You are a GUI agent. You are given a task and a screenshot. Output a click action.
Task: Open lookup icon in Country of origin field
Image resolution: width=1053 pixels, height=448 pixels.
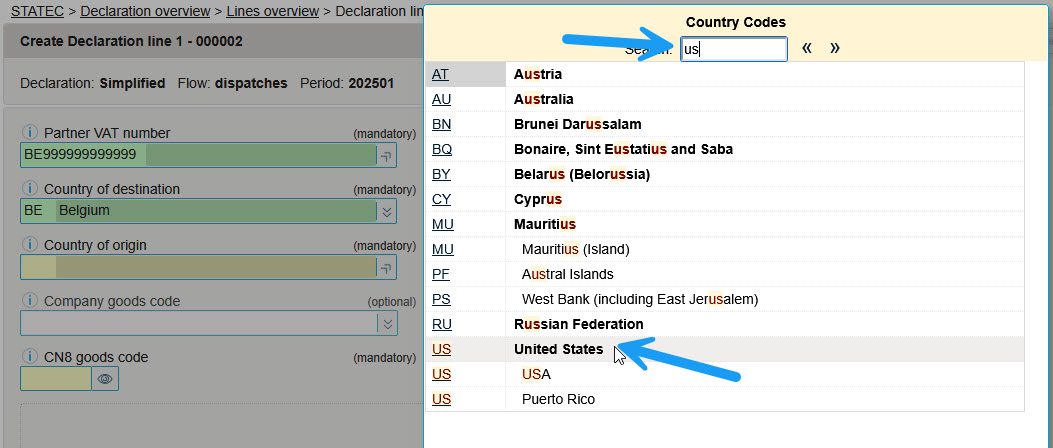point(386,267)
